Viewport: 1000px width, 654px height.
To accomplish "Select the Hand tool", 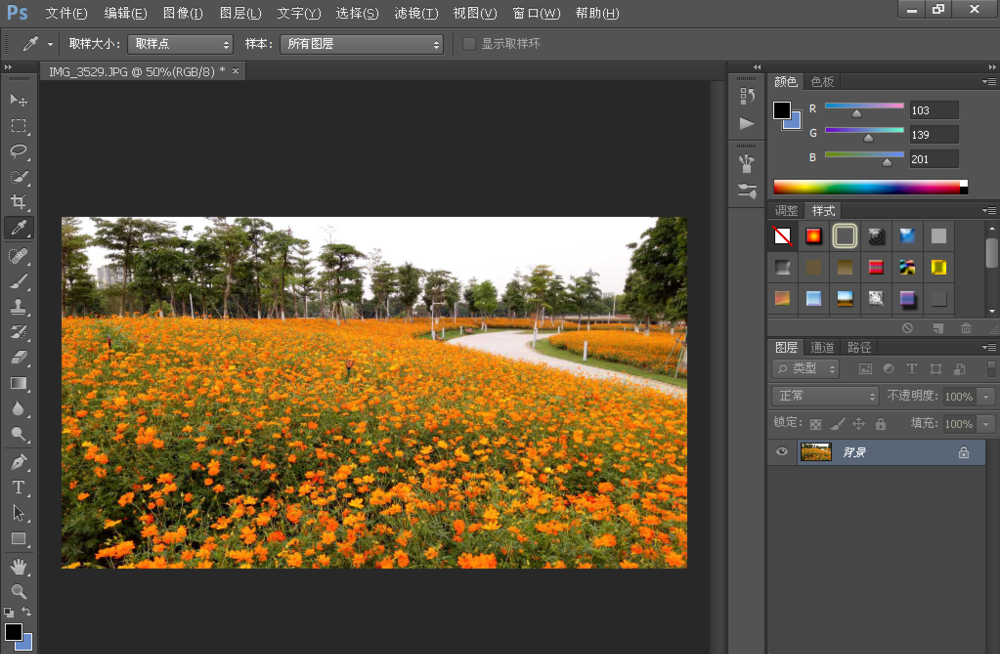I will click(x=18, y=566).
